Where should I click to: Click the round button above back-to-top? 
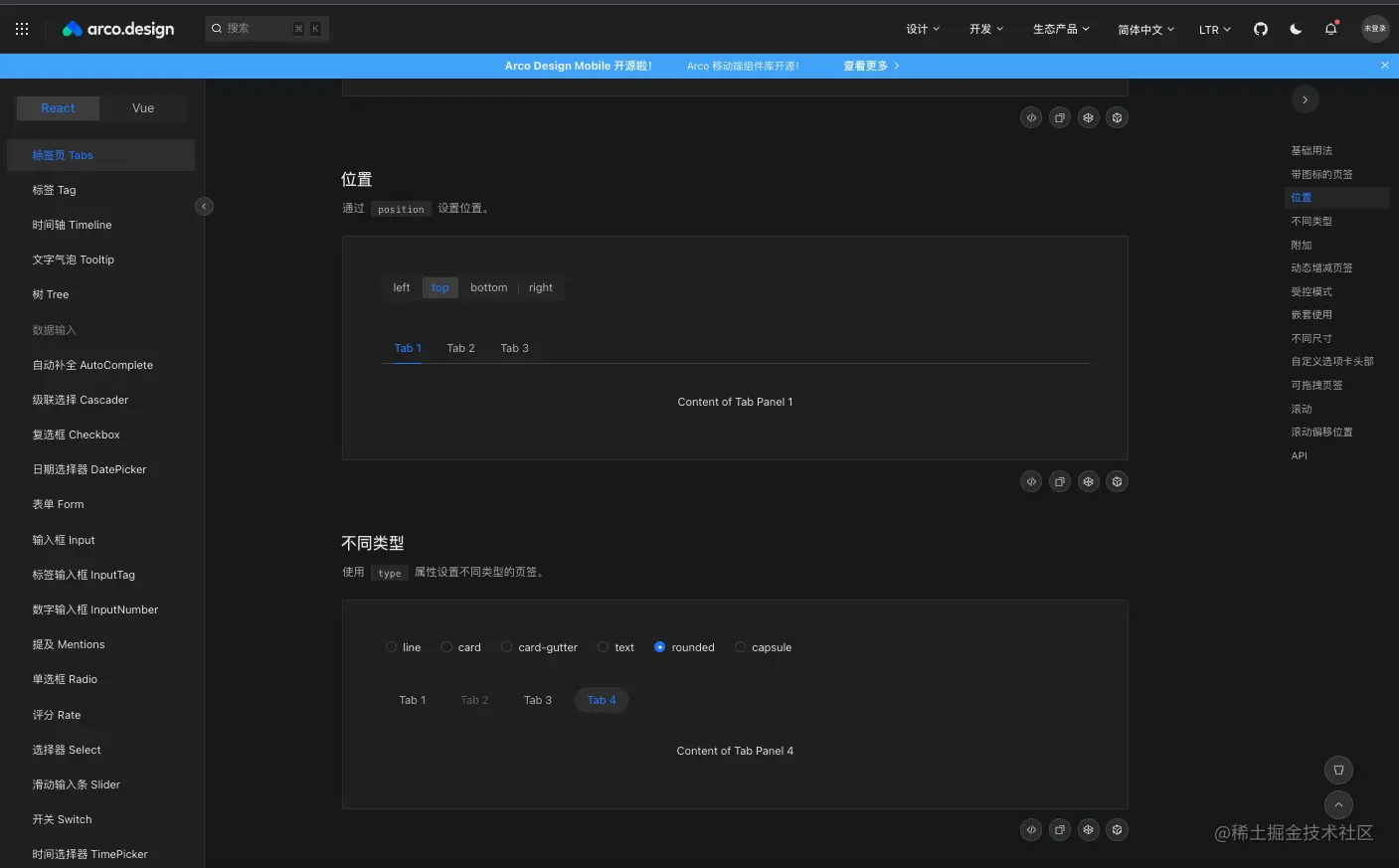1339,771
